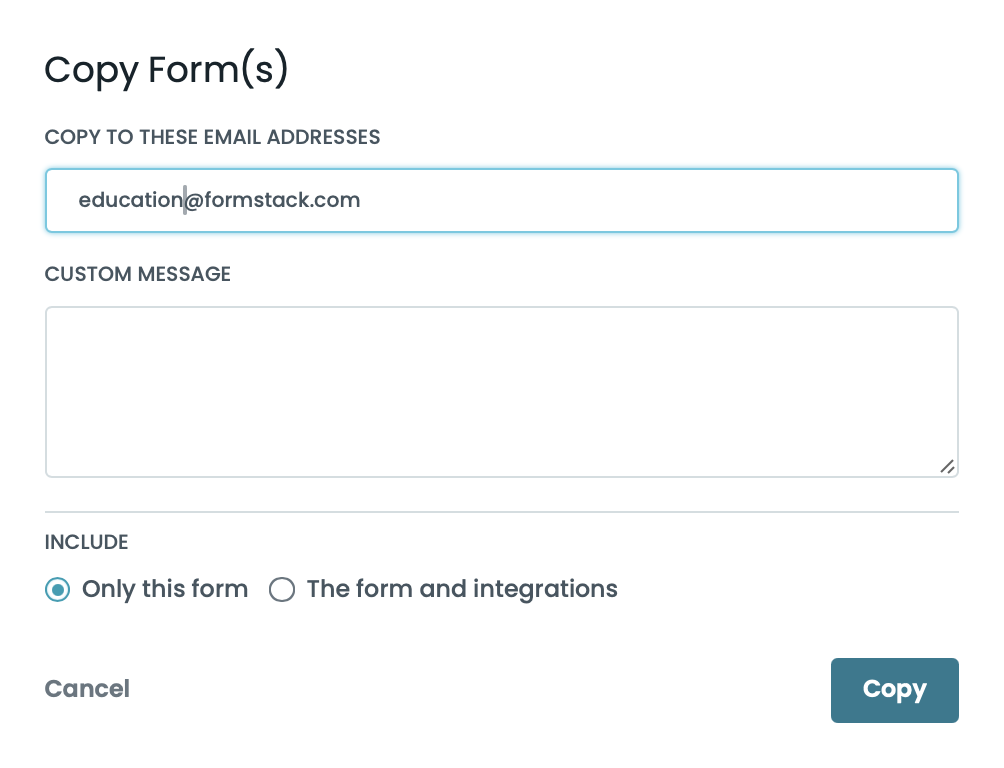Click the word 'education' in email field
This screenshot has width=1004, height=768.
click(x=128, y=200)
